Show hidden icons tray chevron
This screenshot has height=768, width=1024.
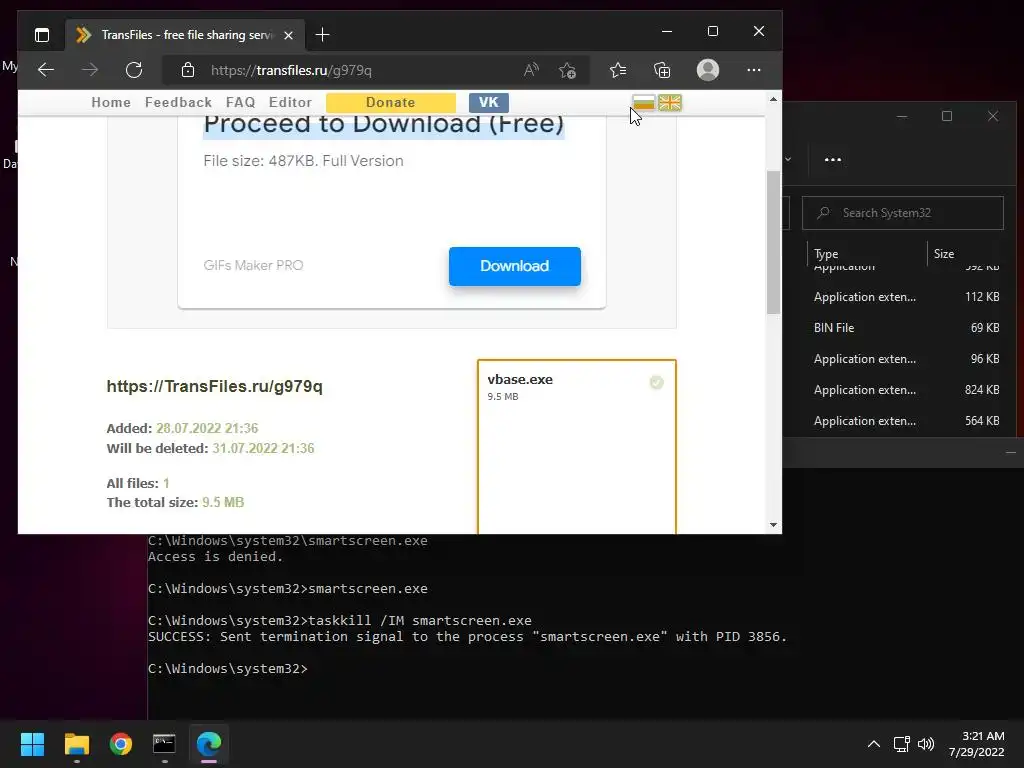click(x=874, y=744)
